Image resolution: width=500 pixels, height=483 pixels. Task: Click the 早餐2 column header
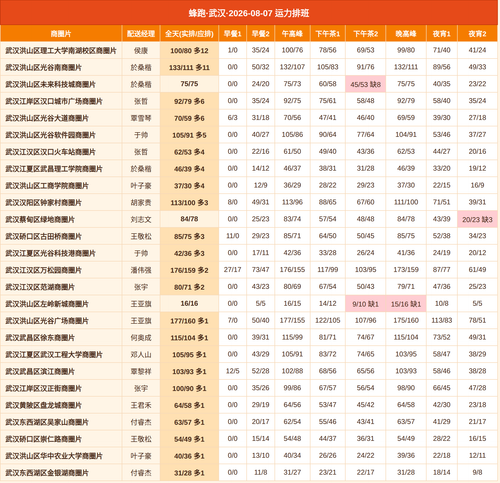(x=261, y=34)
